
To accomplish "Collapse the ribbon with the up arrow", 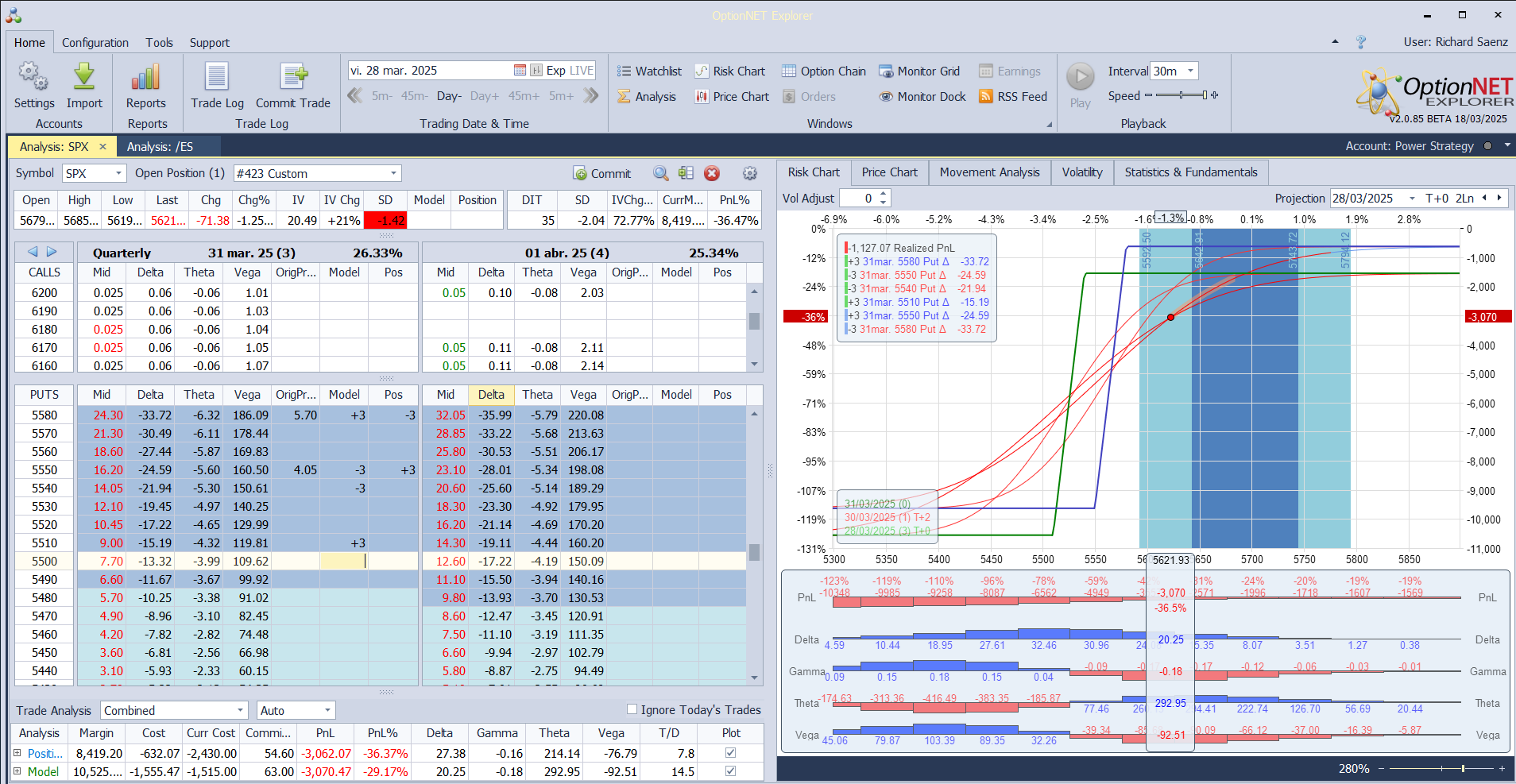I will tap(1335, 42).
